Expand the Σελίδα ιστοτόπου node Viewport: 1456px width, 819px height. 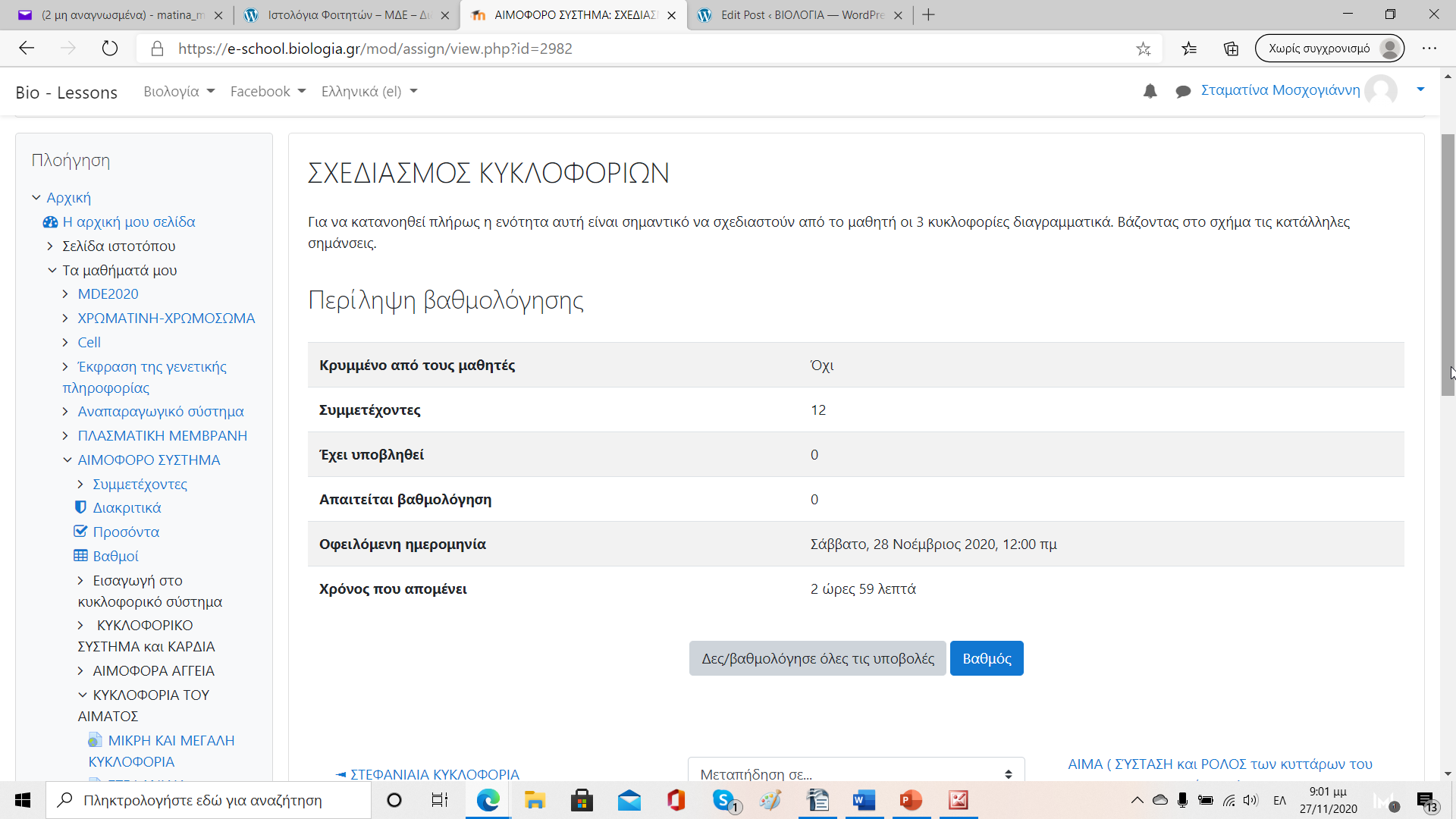50,246
